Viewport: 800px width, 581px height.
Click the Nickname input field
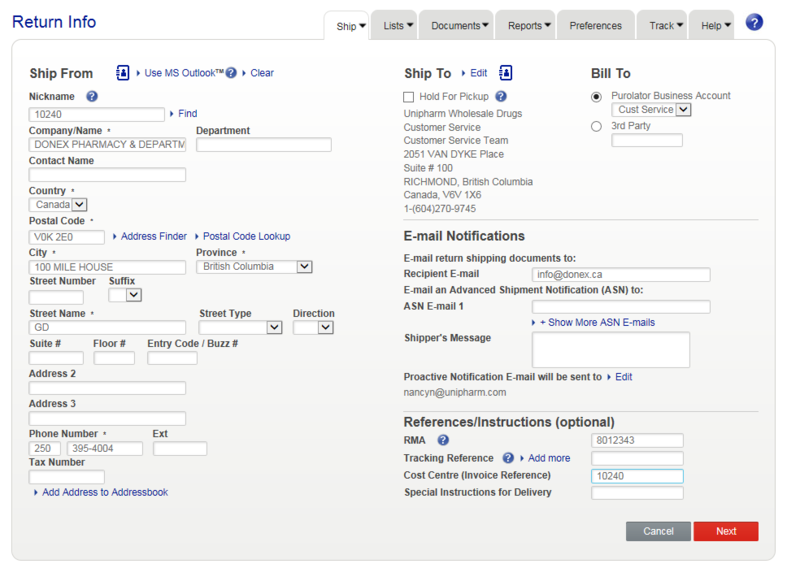[97, 114]
